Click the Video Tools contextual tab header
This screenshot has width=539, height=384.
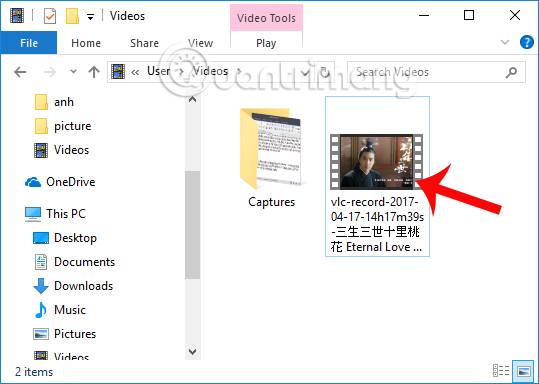point(266,18)
